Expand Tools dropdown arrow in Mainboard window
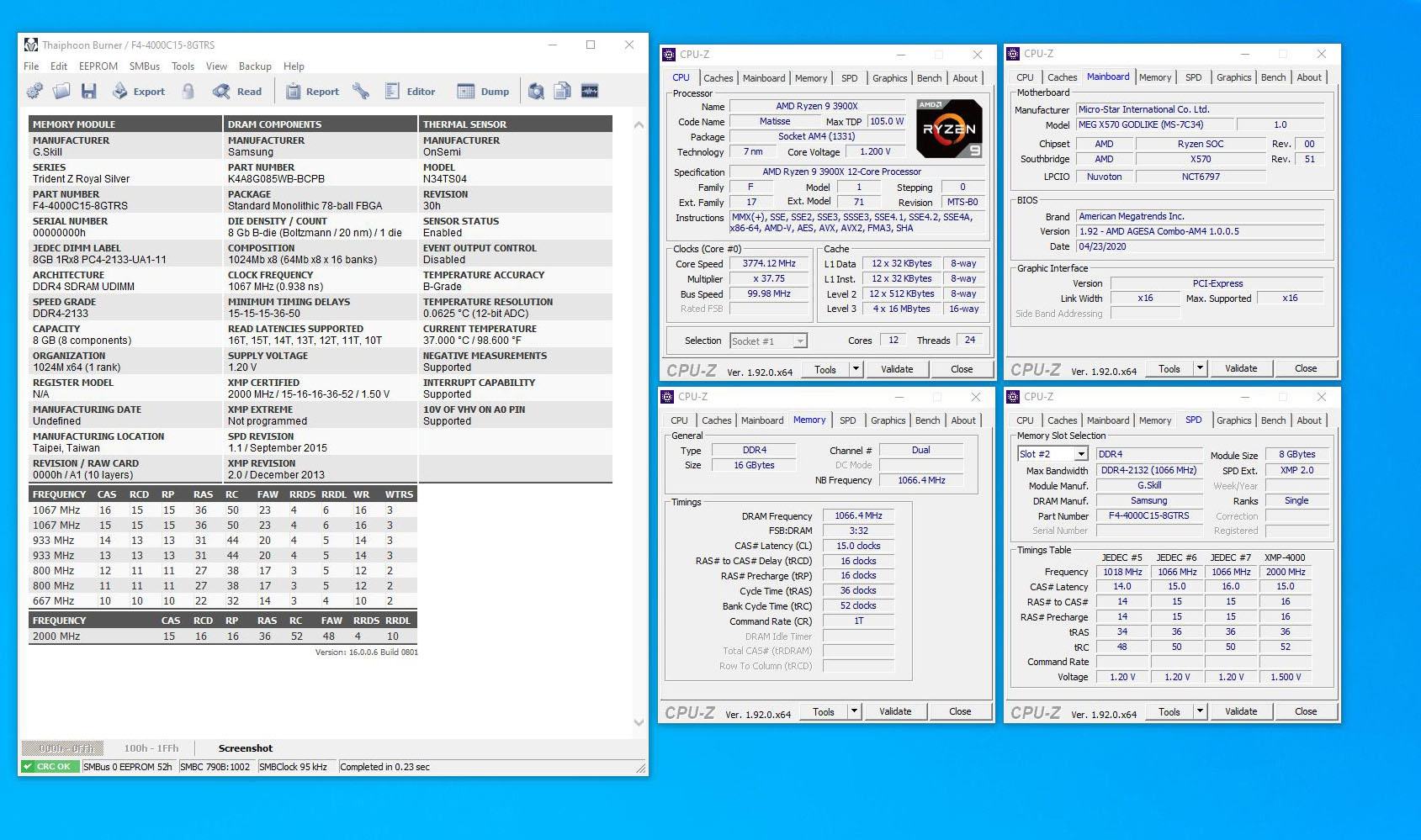Image resolution: width=1421 pixels, height=840 pixels. pos(1200,368)
